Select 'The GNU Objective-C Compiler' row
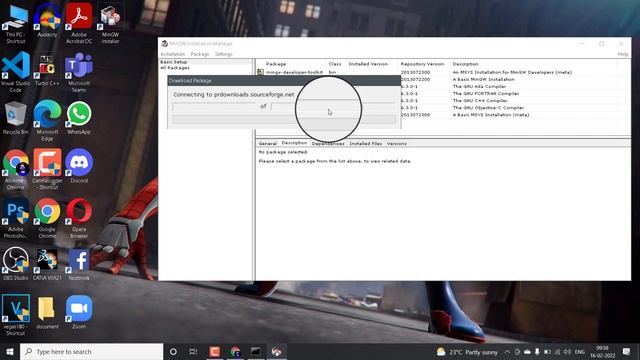This screenshot has width=640, height=360. click(488, 108)
